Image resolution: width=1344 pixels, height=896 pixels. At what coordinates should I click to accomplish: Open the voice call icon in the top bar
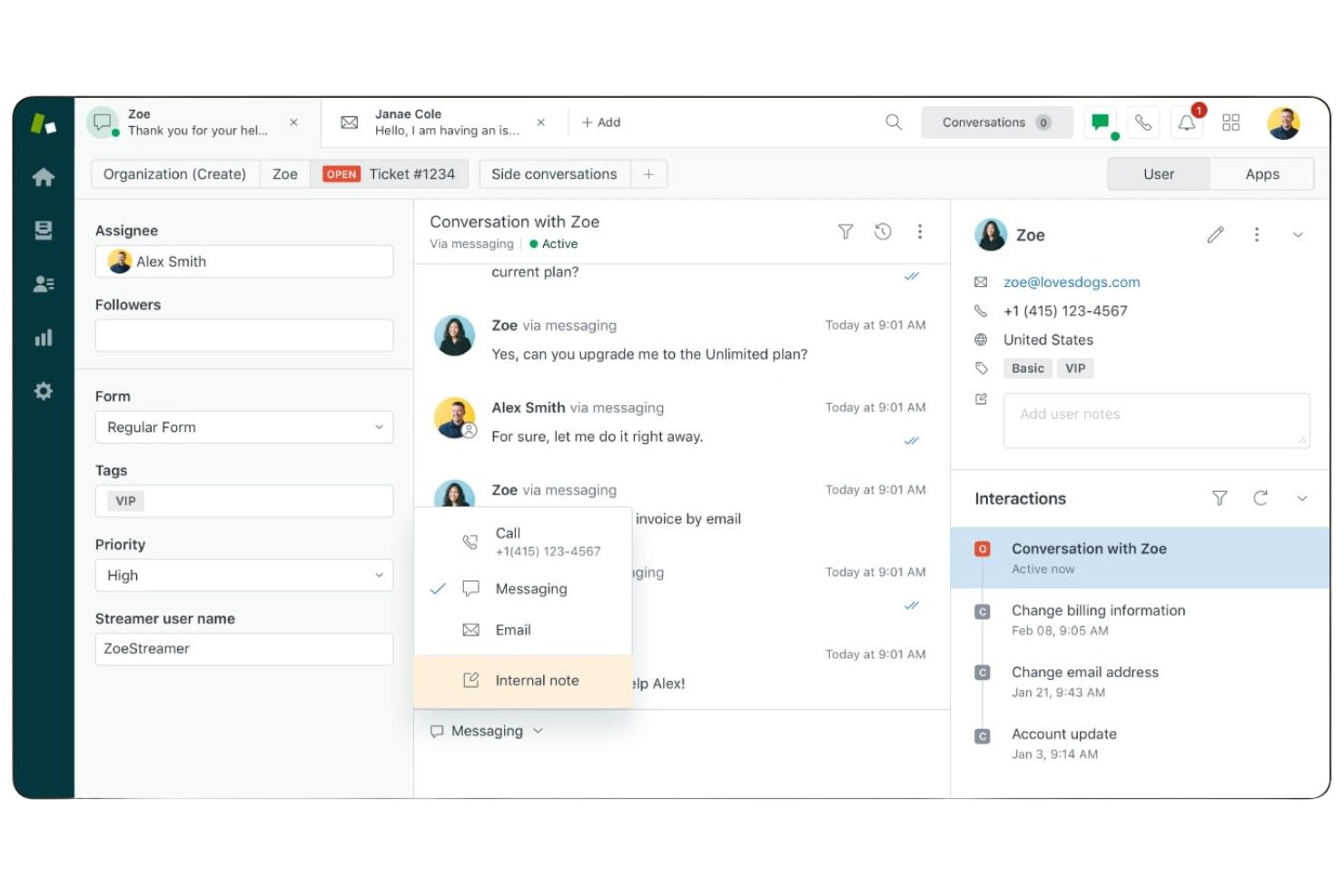[1143, 122]
